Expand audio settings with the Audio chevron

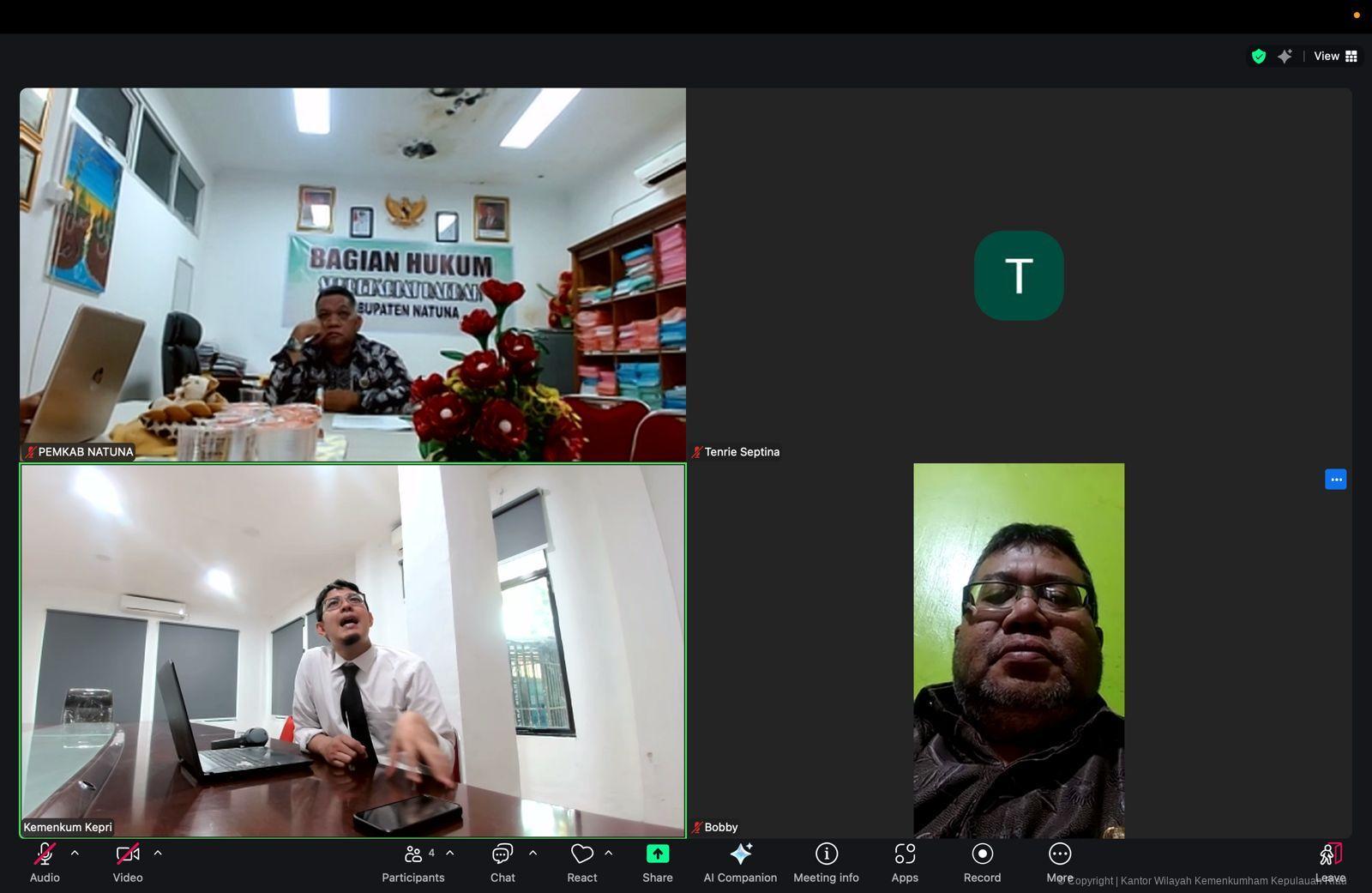[75, 852]
